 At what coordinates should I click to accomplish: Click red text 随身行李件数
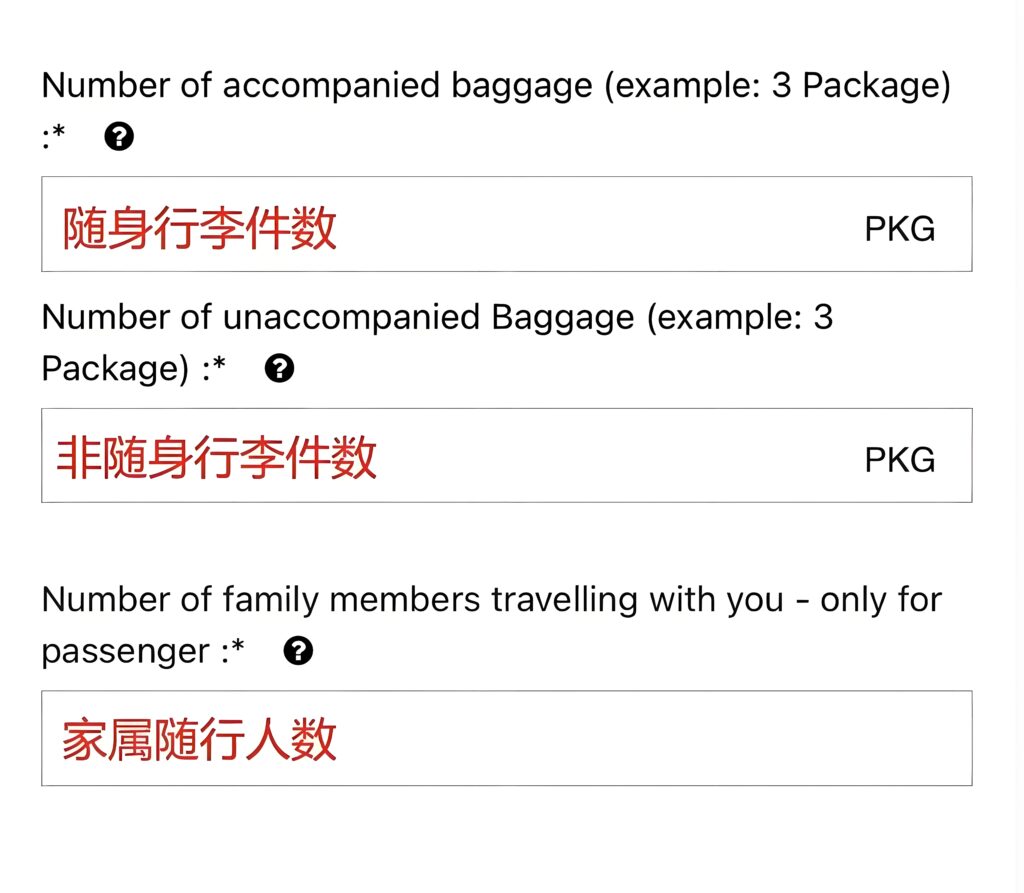click(x=200, y=228)
